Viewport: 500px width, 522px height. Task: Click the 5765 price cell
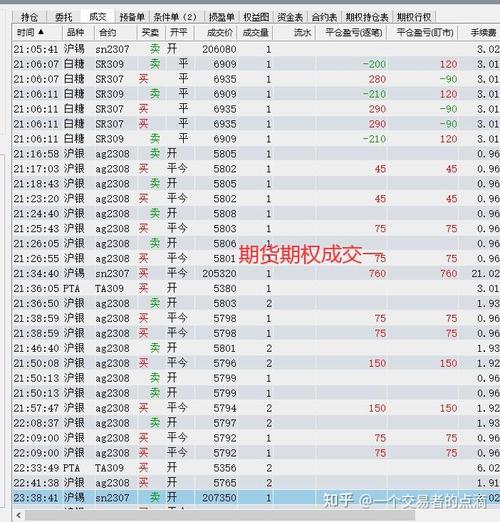(x=225, y=483)
